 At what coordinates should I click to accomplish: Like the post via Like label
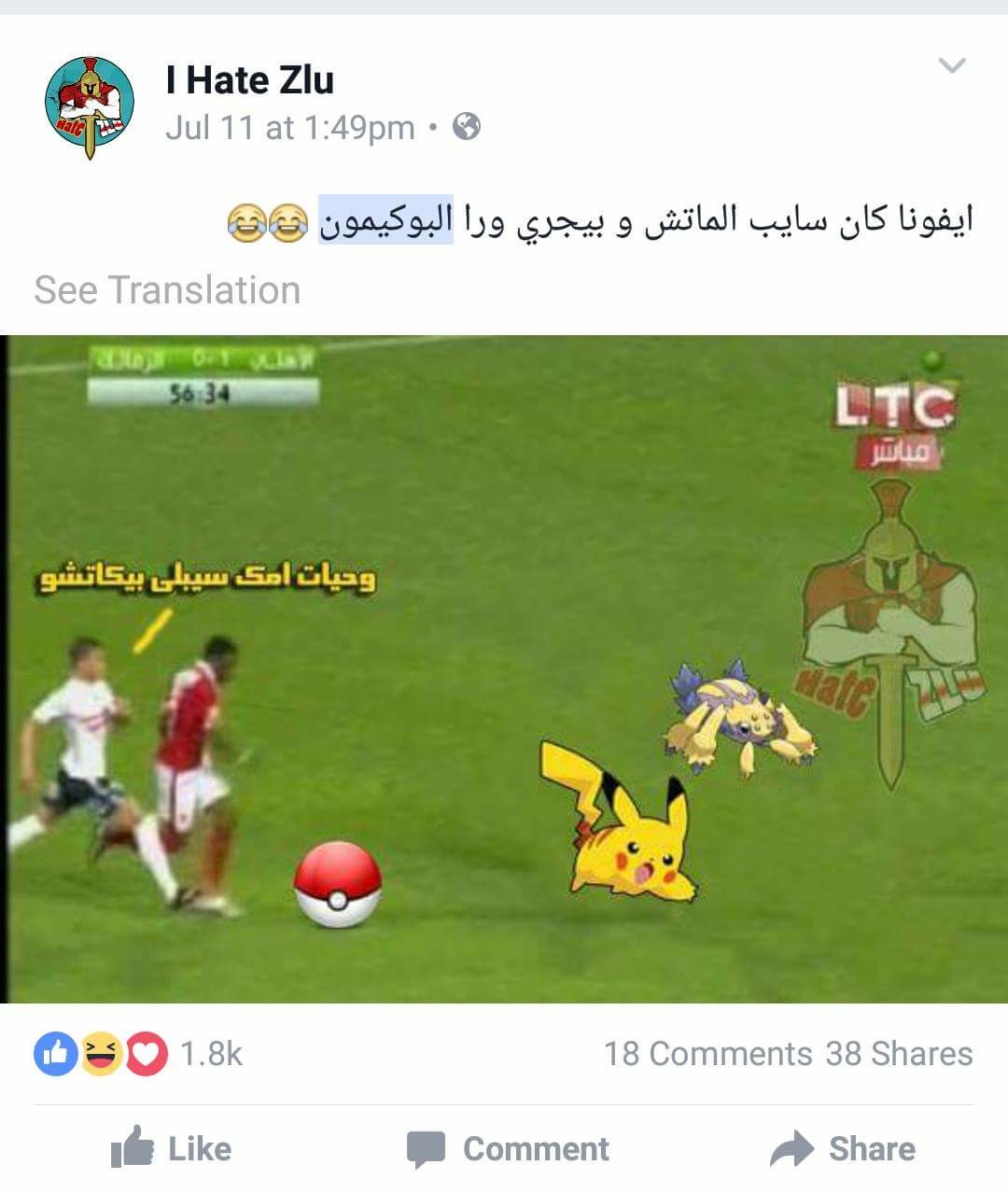200,1149
